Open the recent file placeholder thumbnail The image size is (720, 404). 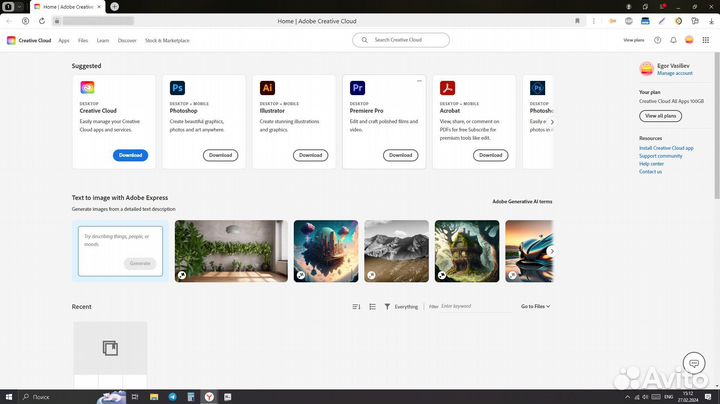tap(110, 348)
